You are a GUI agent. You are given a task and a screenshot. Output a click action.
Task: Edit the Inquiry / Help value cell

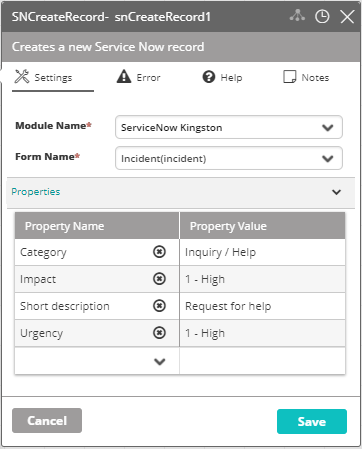point(262,252)
